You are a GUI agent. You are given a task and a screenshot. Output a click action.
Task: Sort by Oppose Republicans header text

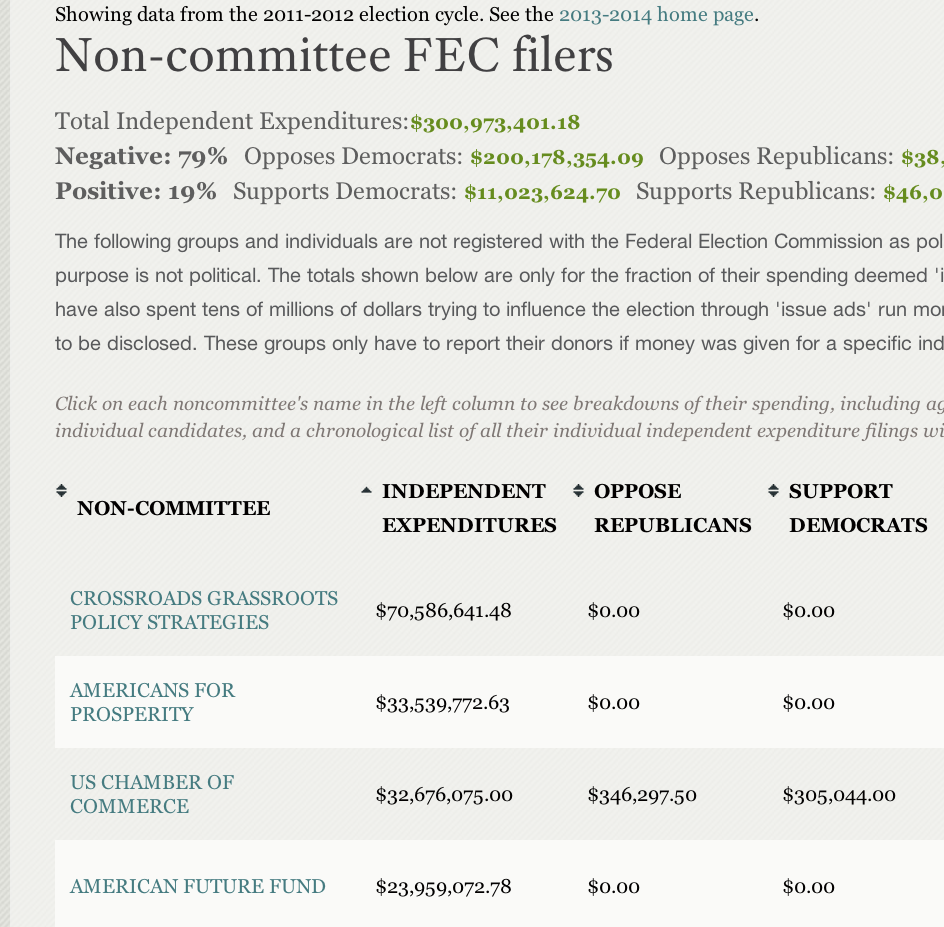coord(672,508)
